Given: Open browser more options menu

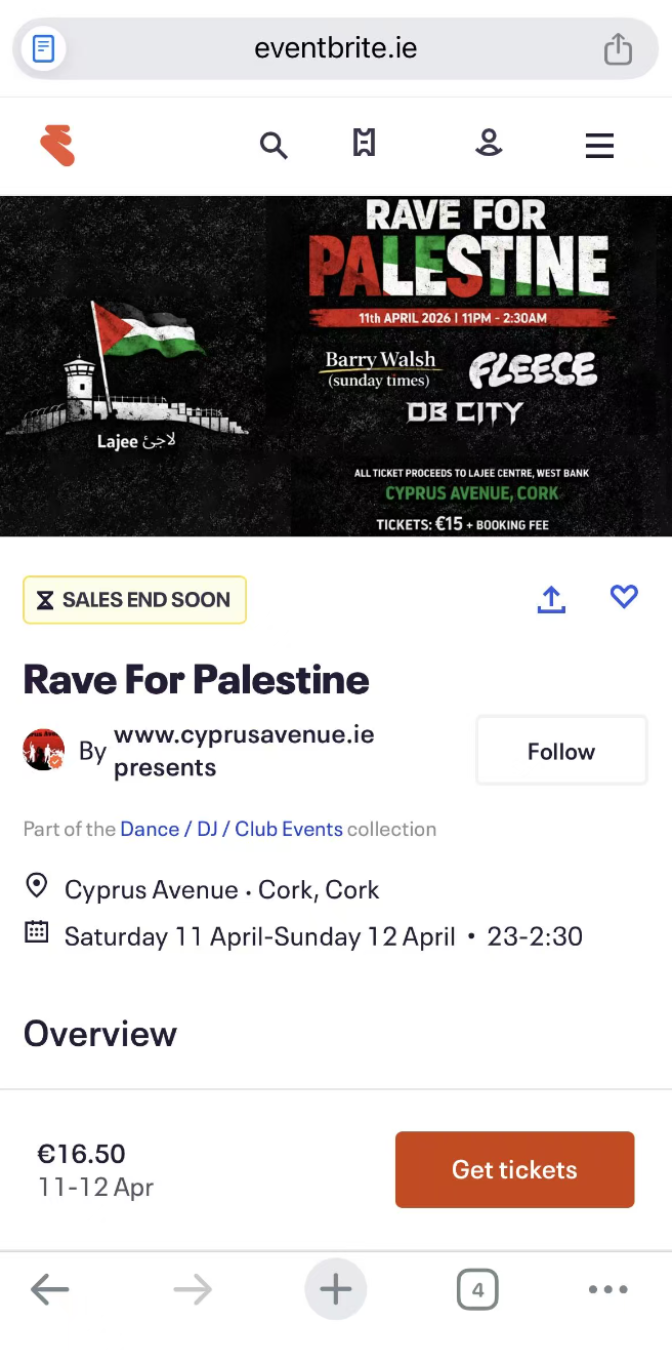Looking at the screenshot, I should click(608, 1290).
